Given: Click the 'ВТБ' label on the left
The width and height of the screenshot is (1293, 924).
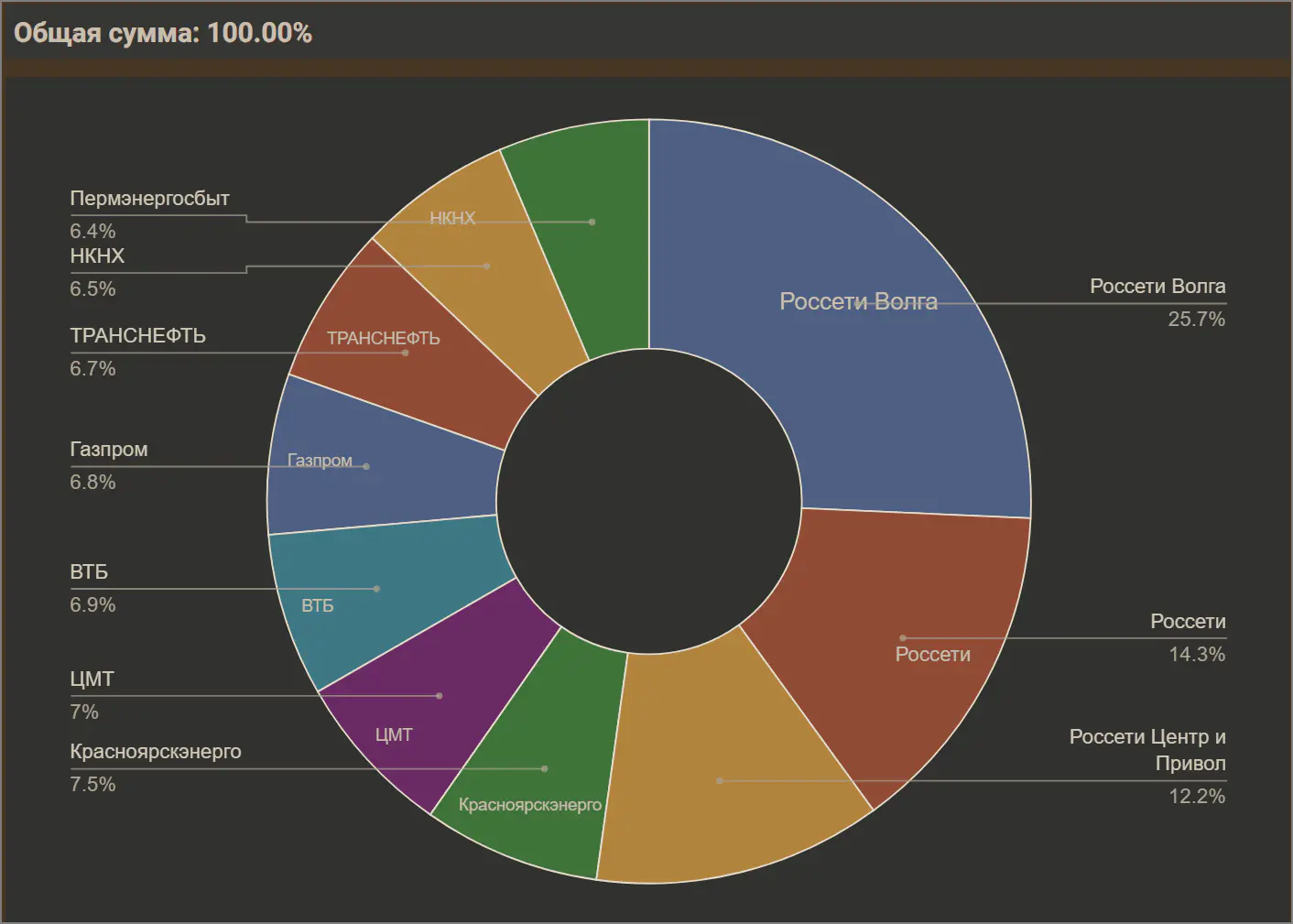Looking at the screenshot, I should coord(89,572).
